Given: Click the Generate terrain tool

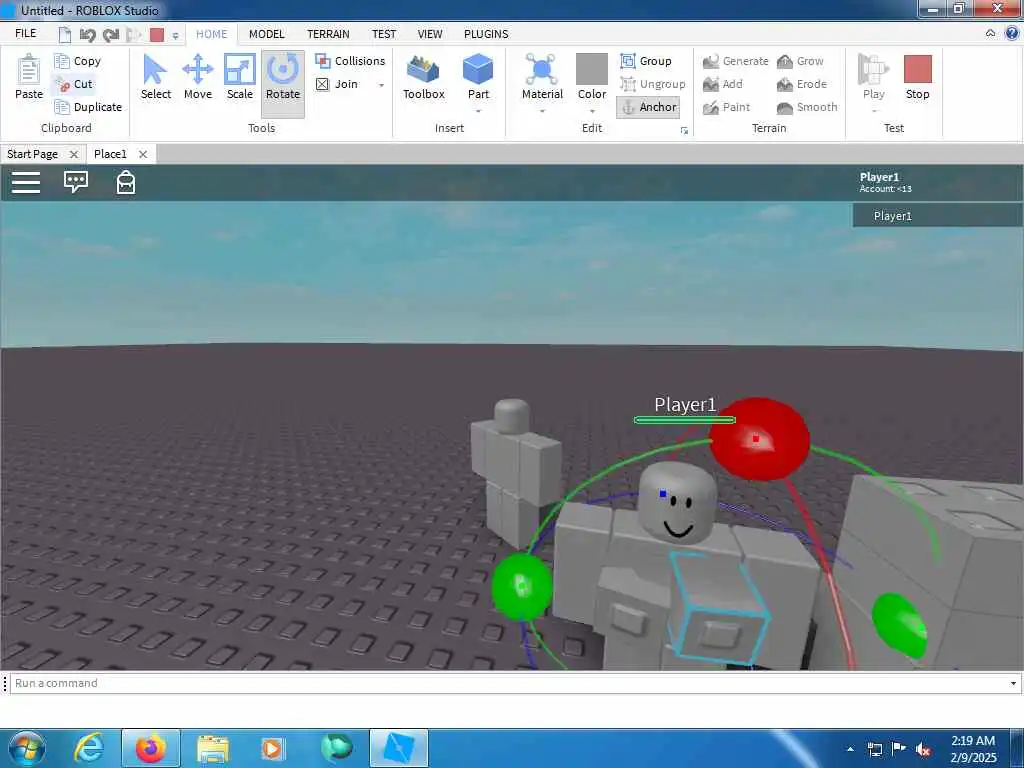Looking at the screenshot, I should [x=735, y=61].
